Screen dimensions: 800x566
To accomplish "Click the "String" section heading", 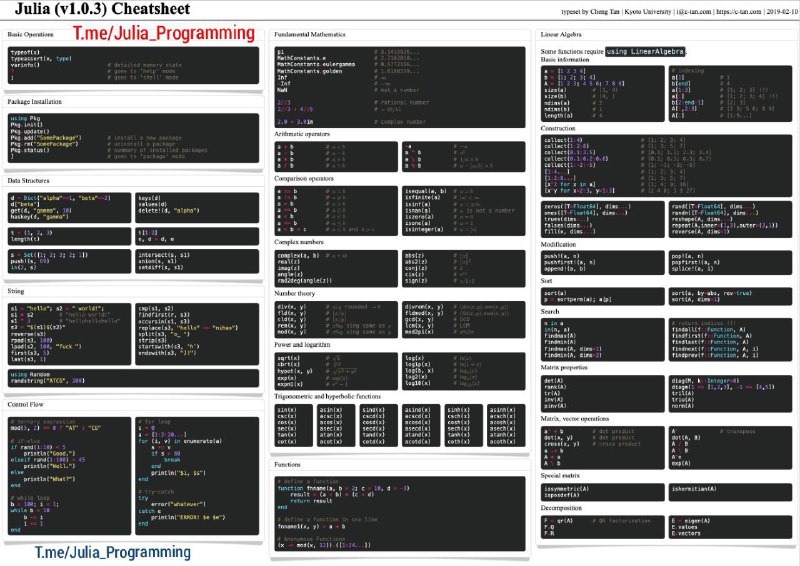I will click(15, 291).
